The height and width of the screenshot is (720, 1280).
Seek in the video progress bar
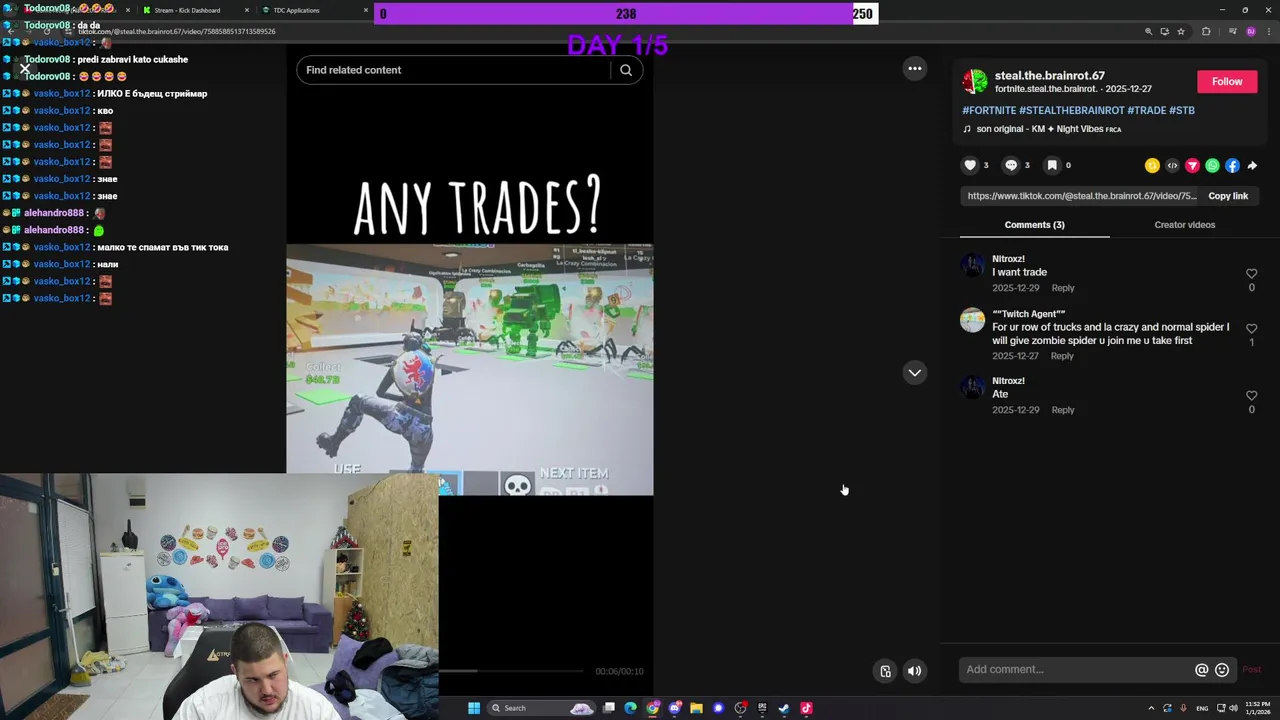click(510, 671)
